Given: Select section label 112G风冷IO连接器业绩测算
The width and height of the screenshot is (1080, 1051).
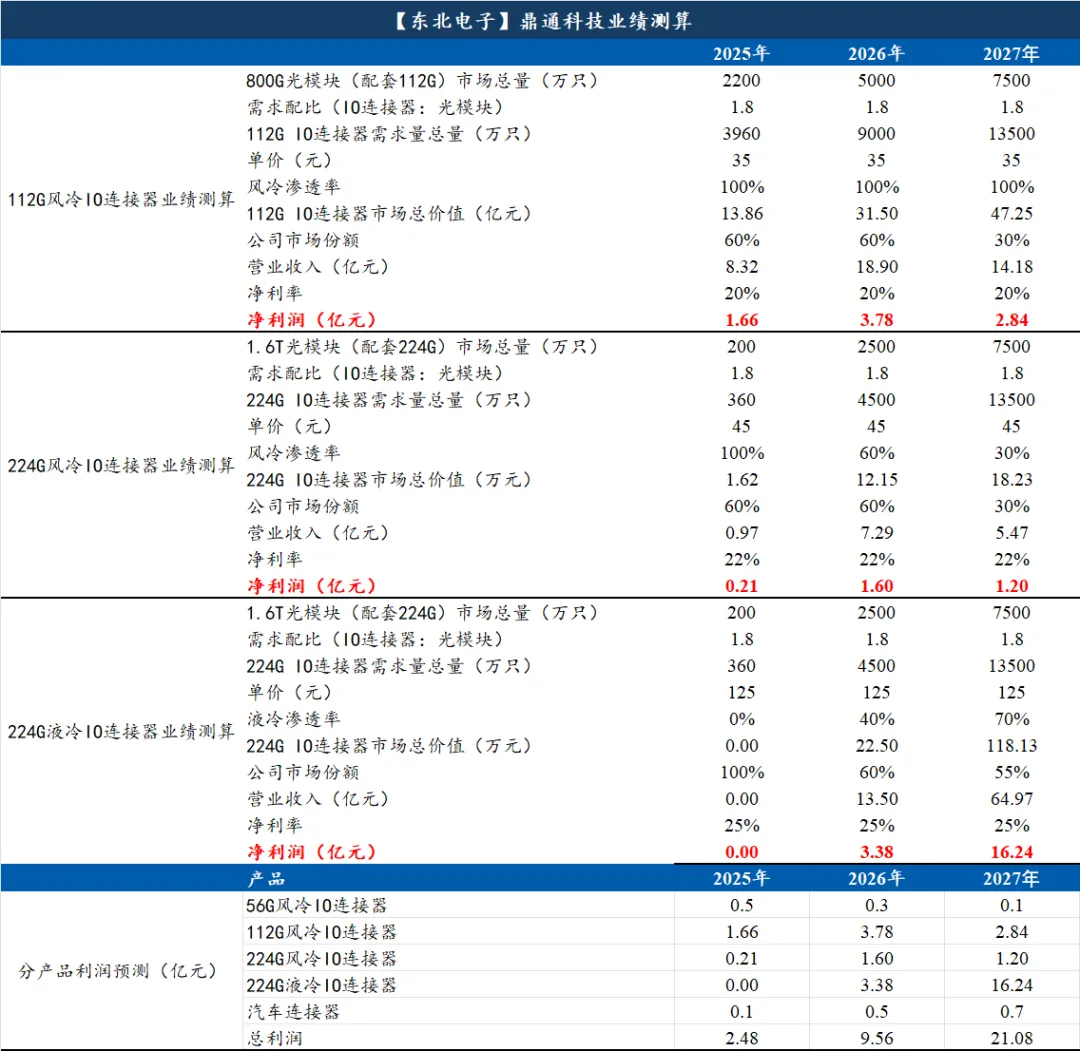Looking at the screenshot, I should pyautogui.click(x=121, y=200).
